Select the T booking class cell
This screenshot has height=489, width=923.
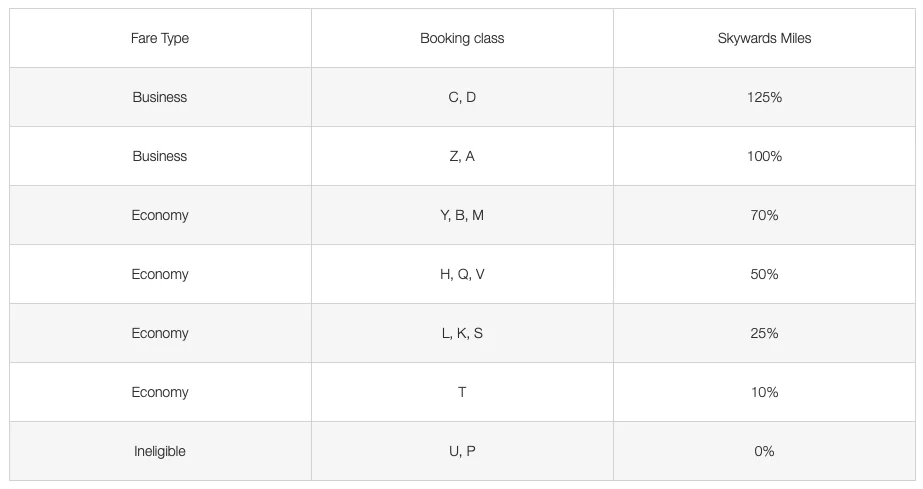tap(462, 392)
